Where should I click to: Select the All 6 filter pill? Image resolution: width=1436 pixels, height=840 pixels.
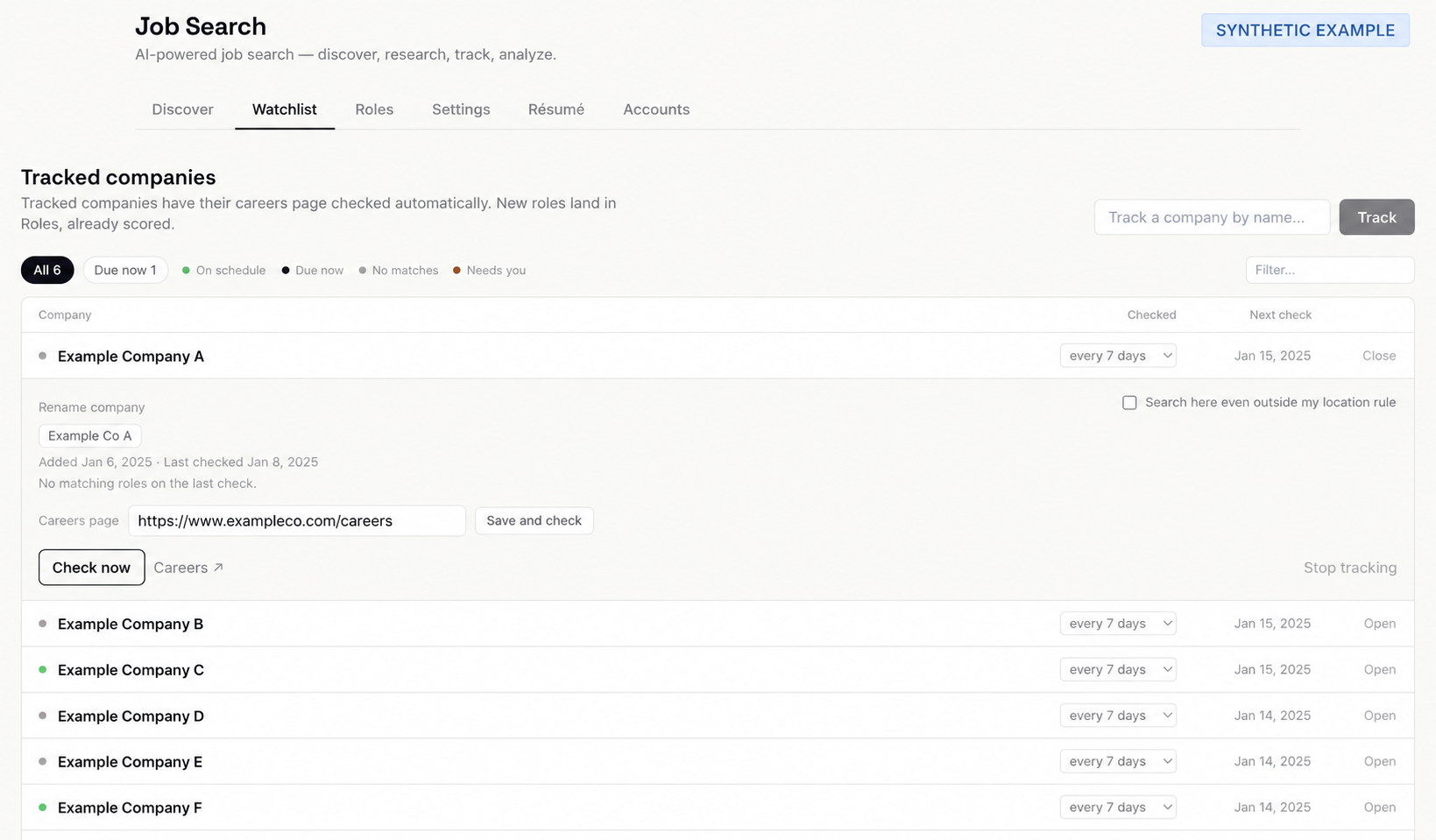pos(47,270)
